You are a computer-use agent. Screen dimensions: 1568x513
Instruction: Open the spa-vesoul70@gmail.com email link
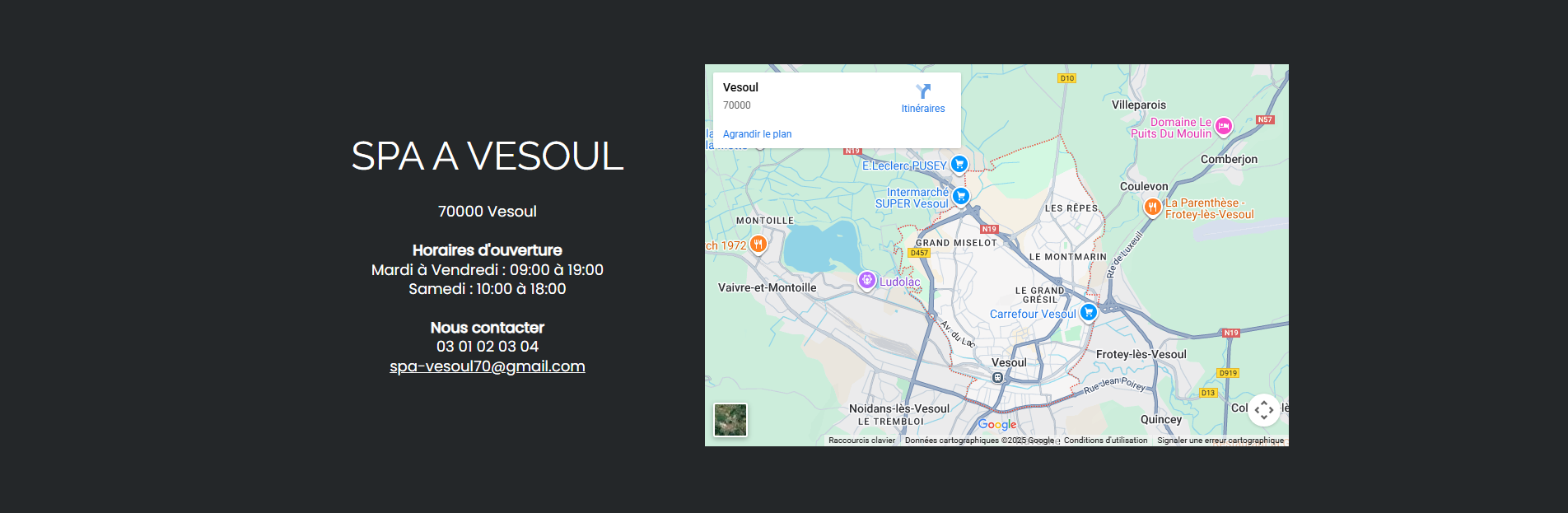488,366
